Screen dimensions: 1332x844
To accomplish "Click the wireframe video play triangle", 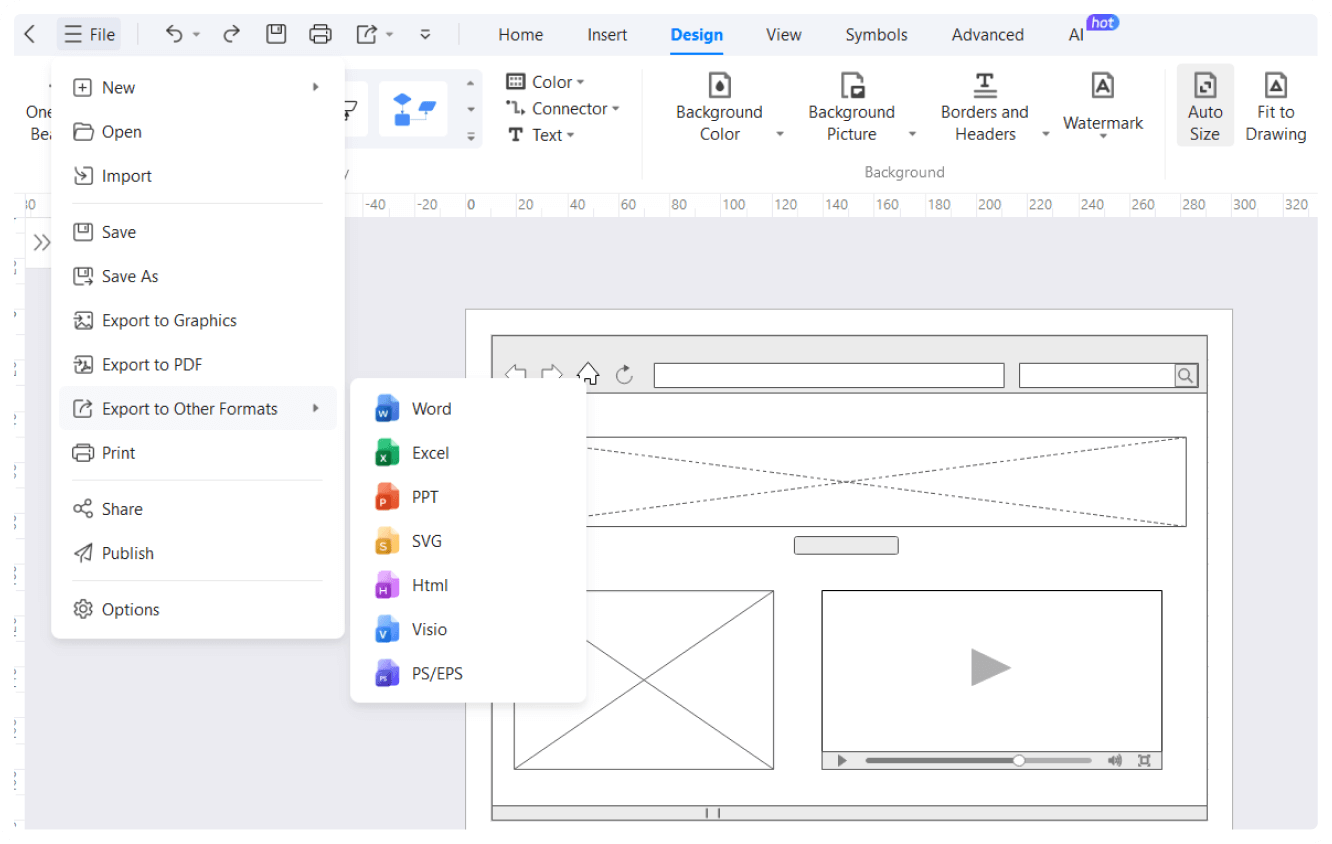I will click(991, 667).
